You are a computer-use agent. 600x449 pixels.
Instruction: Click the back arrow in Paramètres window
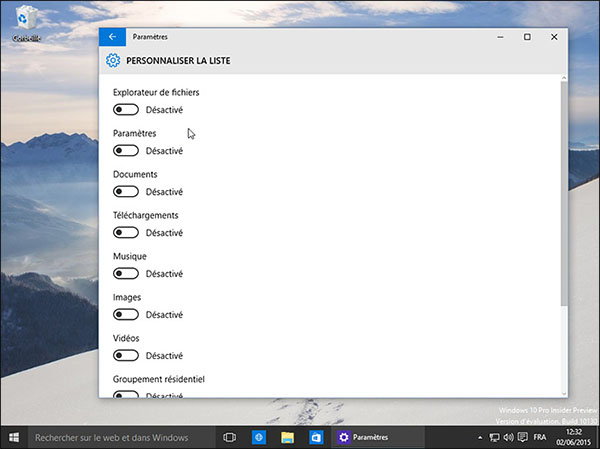pos(112,37)
